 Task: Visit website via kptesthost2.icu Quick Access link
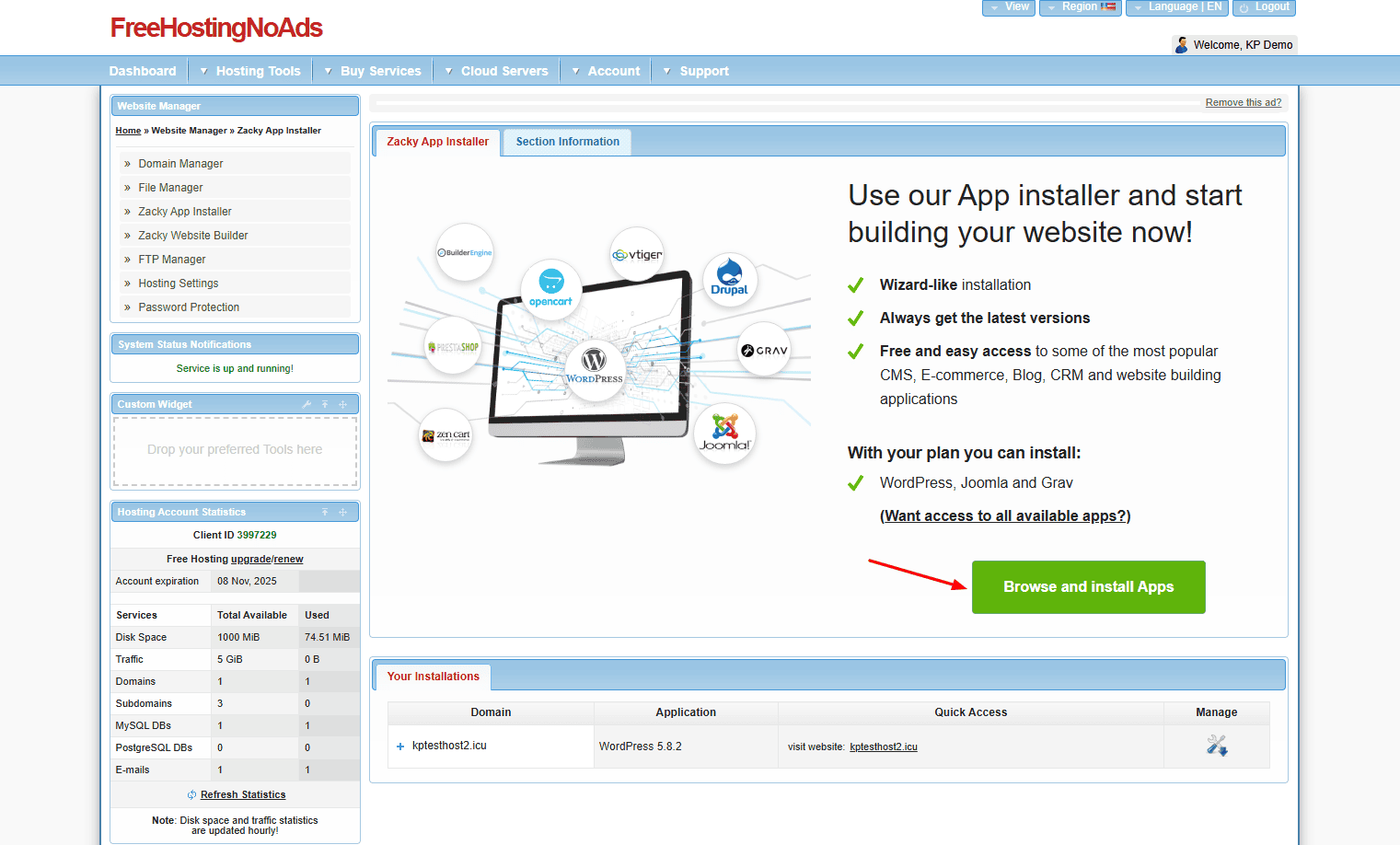click(x=884, y=747)
